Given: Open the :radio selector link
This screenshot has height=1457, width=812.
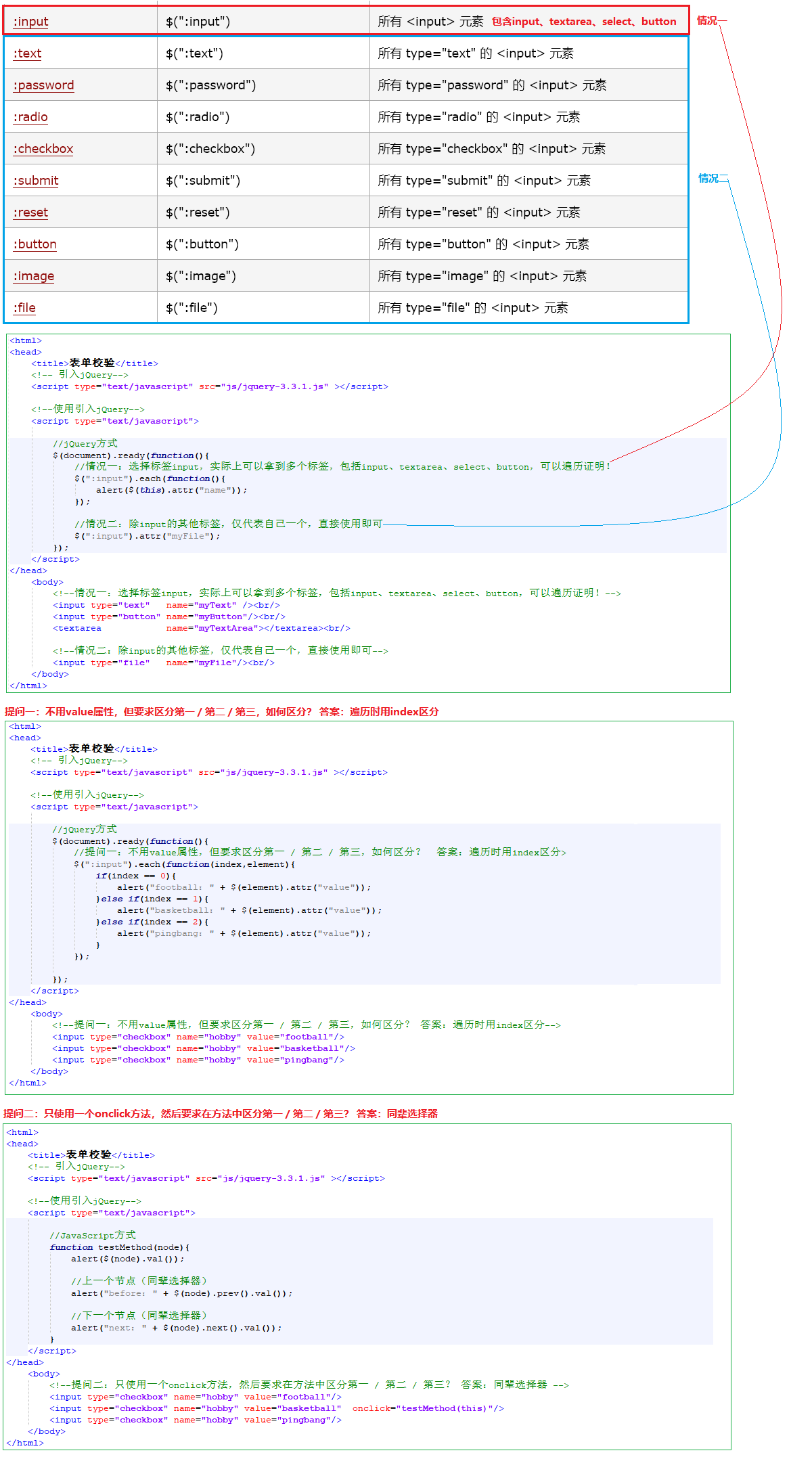Looking at the screenshot, I should (30, 117).
